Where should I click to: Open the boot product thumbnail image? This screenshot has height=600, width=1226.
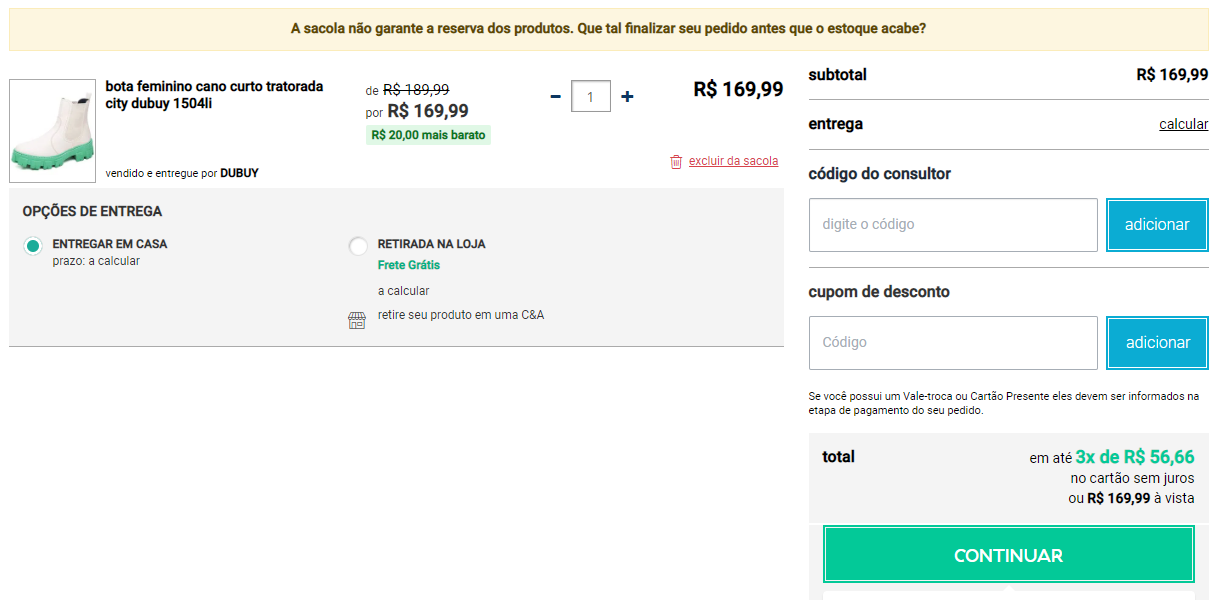53,131
